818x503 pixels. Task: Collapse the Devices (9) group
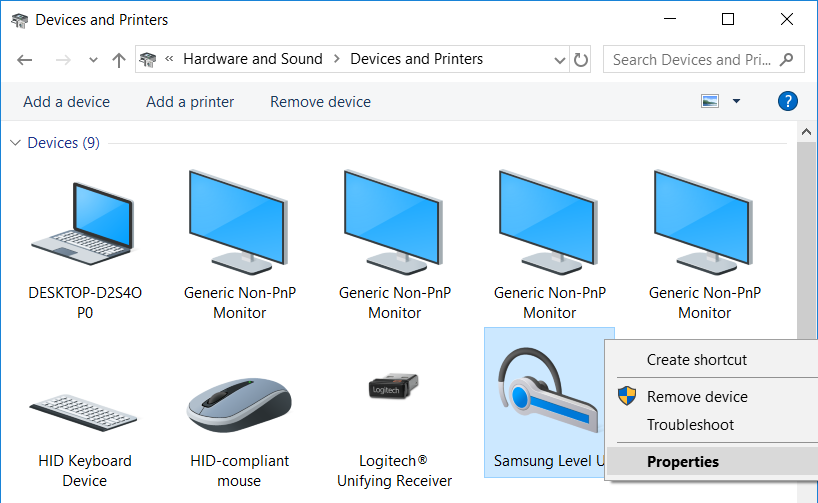click(x=15, y=142)
